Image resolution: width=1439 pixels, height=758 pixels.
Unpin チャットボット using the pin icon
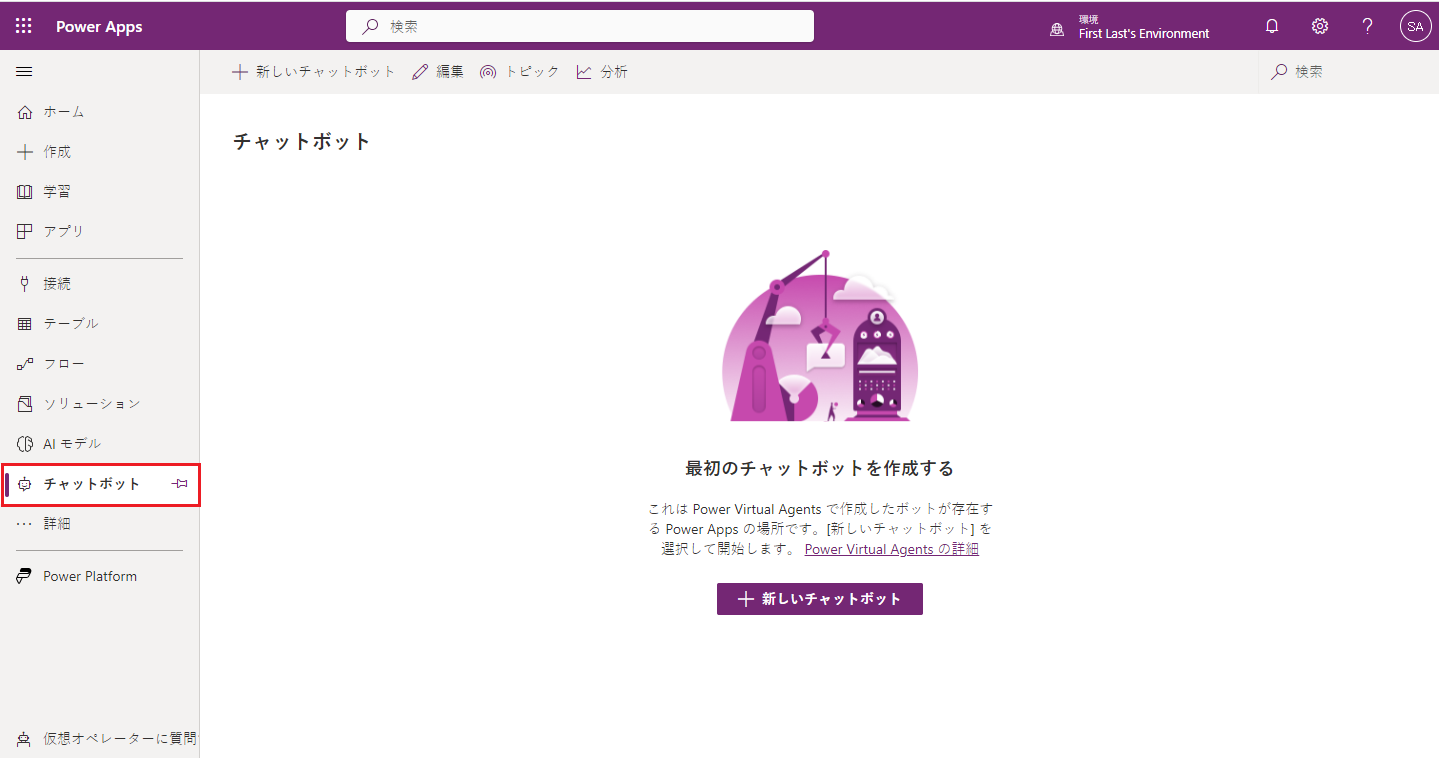point(180,484)
